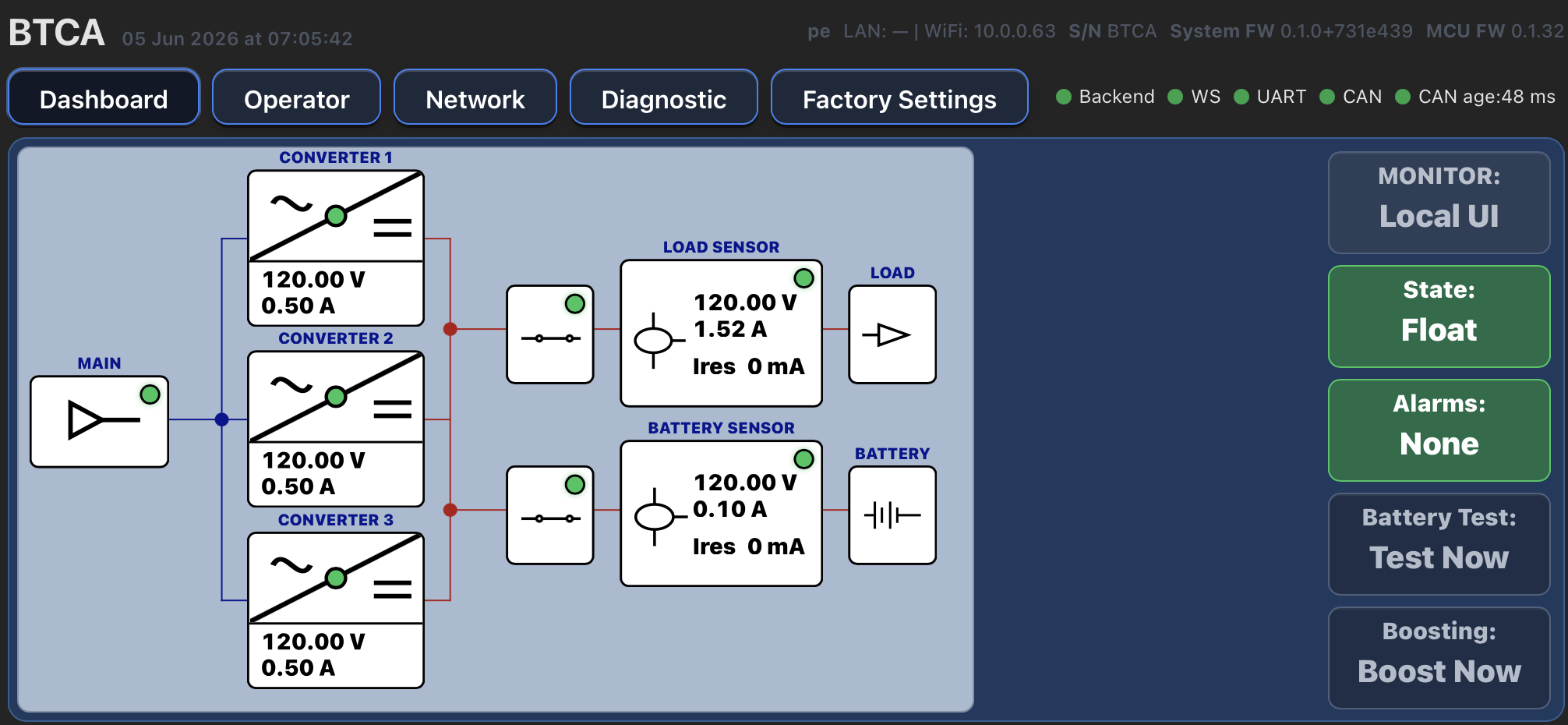The image size is (1568, 725).
Task: Go to the Diagnostic tab
Action: [x=664, y=97]
